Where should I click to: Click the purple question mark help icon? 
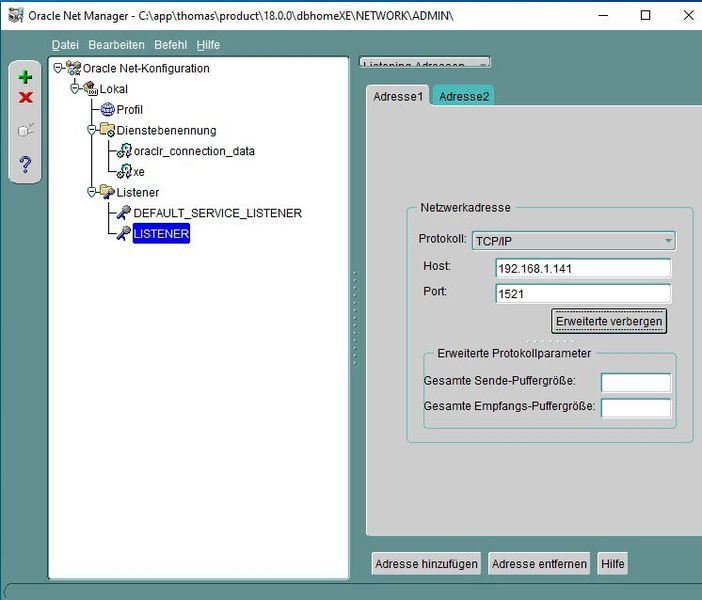pyautogui.click(x=26, y=164)
